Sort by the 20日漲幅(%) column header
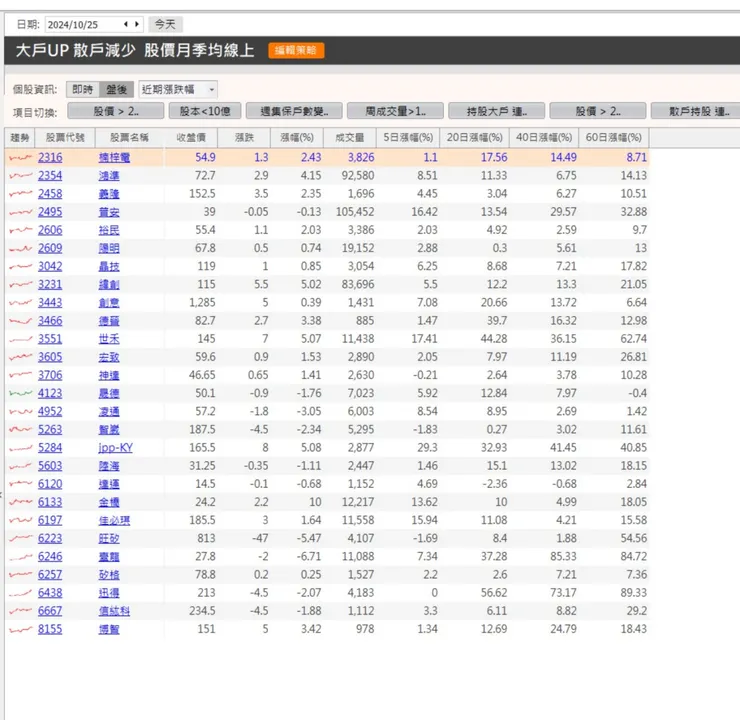This screenshot has height=720, width=740. (x=474, y=137)
